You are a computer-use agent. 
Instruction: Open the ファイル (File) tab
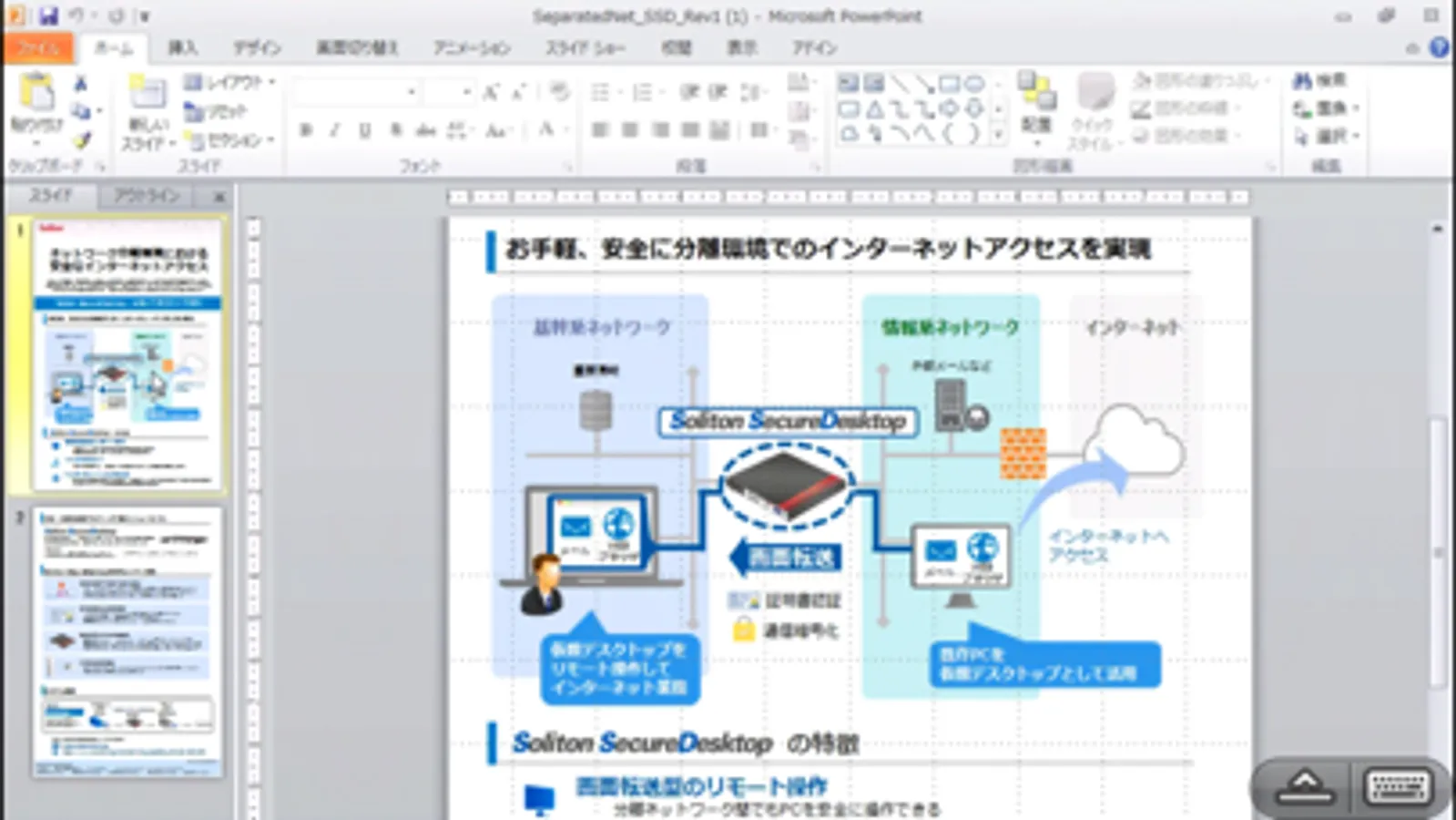[x=38, y=47]
